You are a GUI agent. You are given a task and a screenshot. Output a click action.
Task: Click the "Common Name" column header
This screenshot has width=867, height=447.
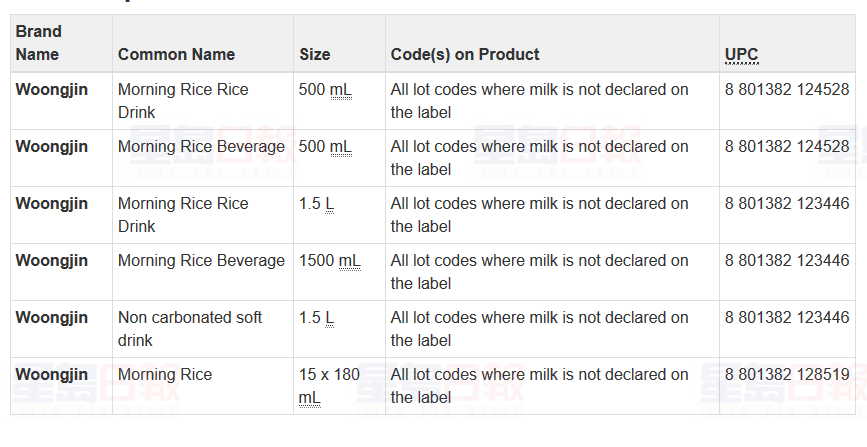point(176,54)
